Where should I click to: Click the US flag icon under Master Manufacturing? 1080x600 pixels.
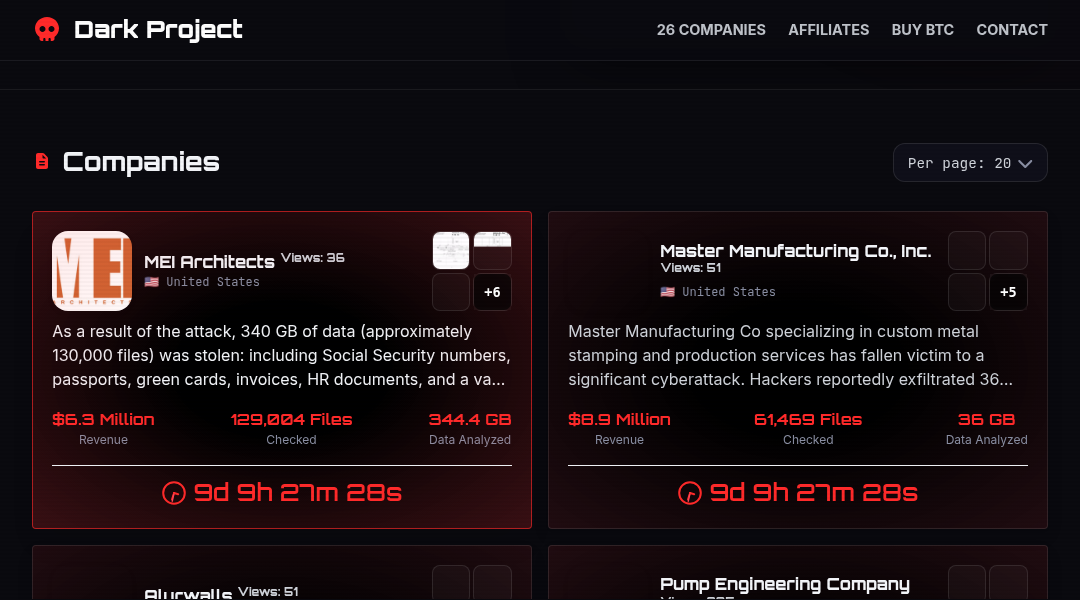667,292
